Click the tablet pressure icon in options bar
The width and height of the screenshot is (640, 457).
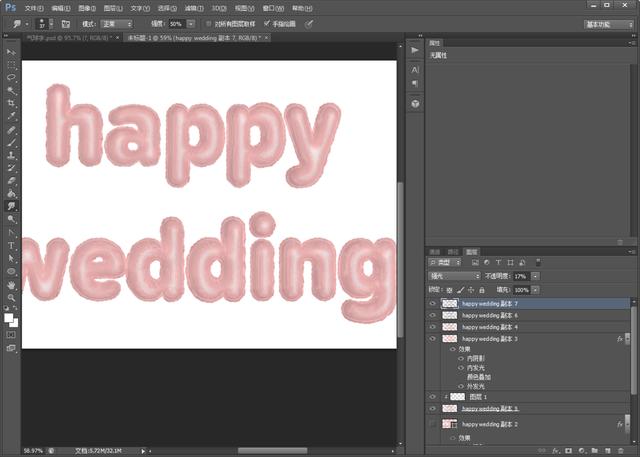(x=309, y=24)
